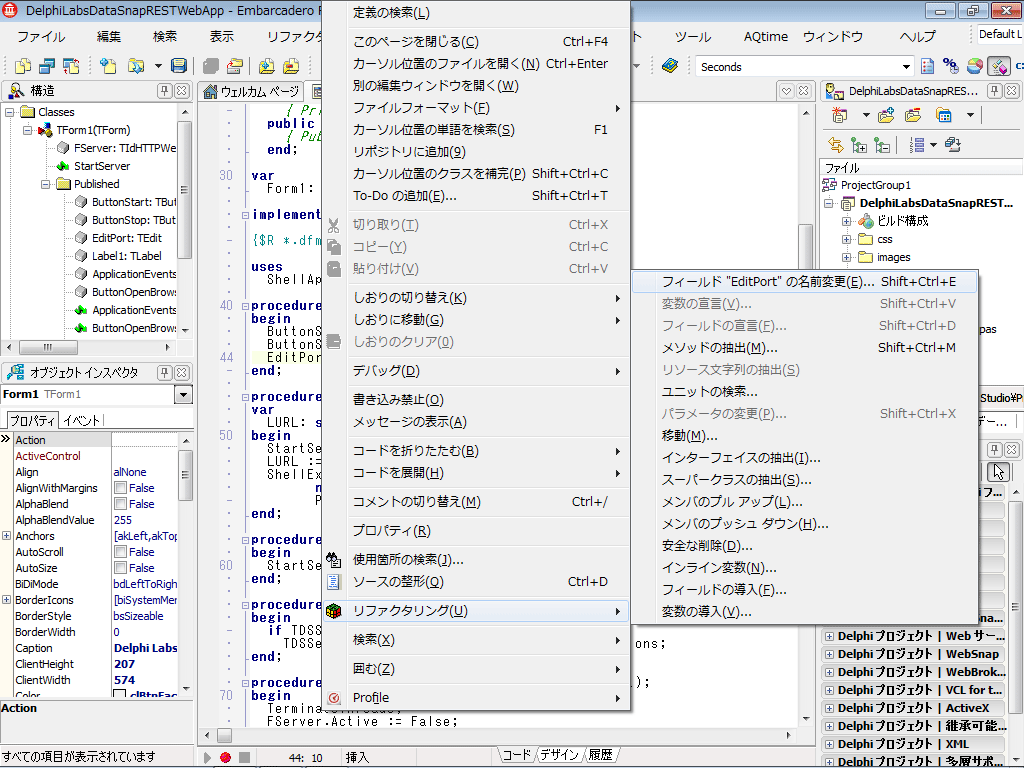Click the Remove file from project icon
Image resolution: width=1024 pixels, height=768 pixels.
coord(291,66)
